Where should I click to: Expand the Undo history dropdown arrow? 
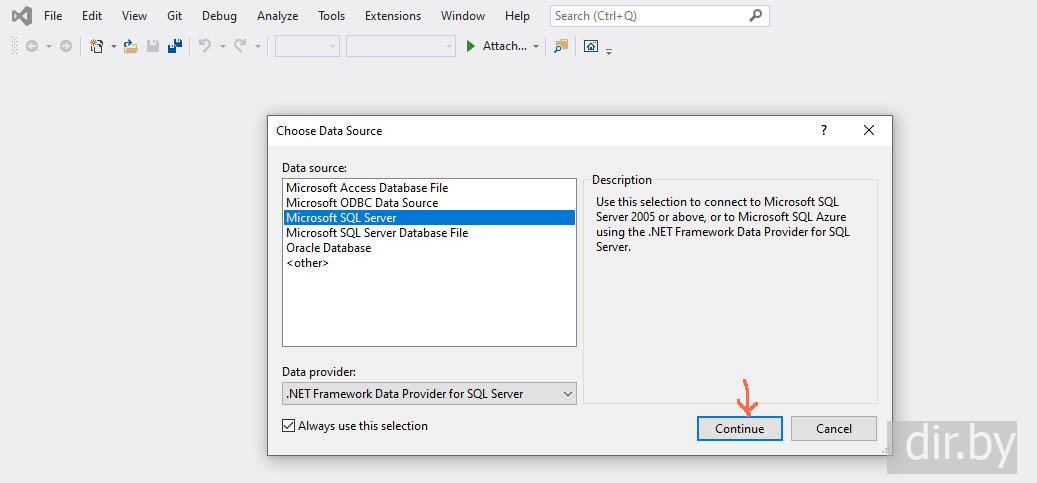[x=222, y=46]
